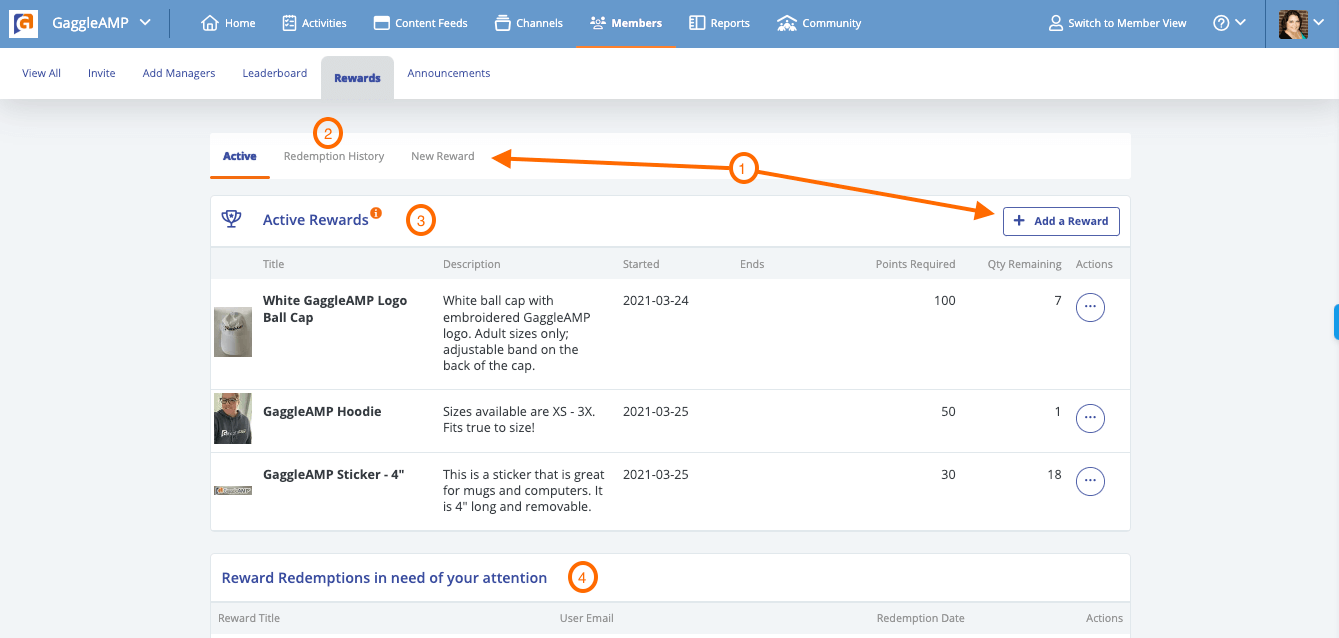
Task: Click the Switch to Member View person icon
Action: [x=1056, y=23]
